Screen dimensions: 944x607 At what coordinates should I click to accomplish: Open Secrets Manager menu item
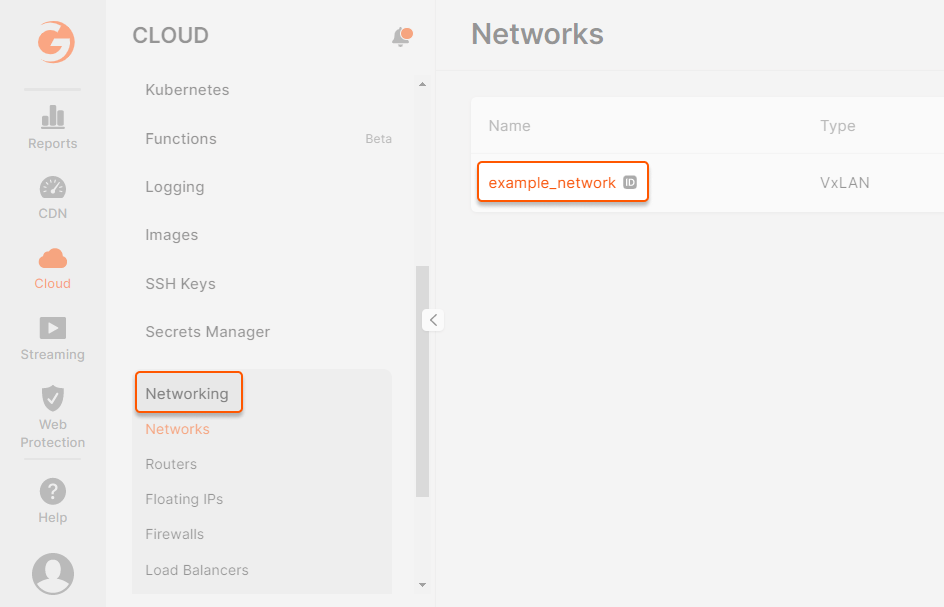(x=208, y=332)
